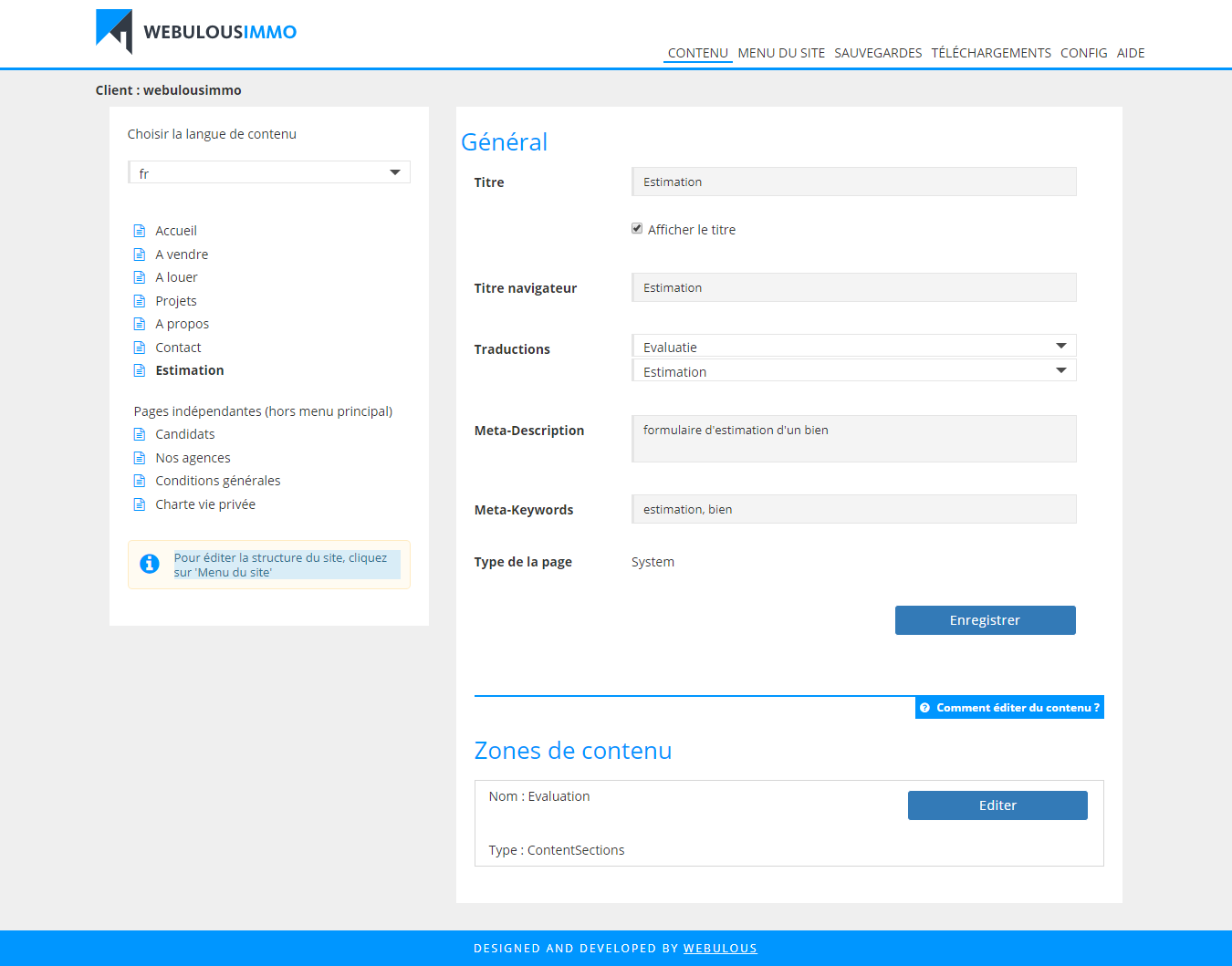
Task: Click the Editer button for Evaluation zone
Action: (997, 805)
